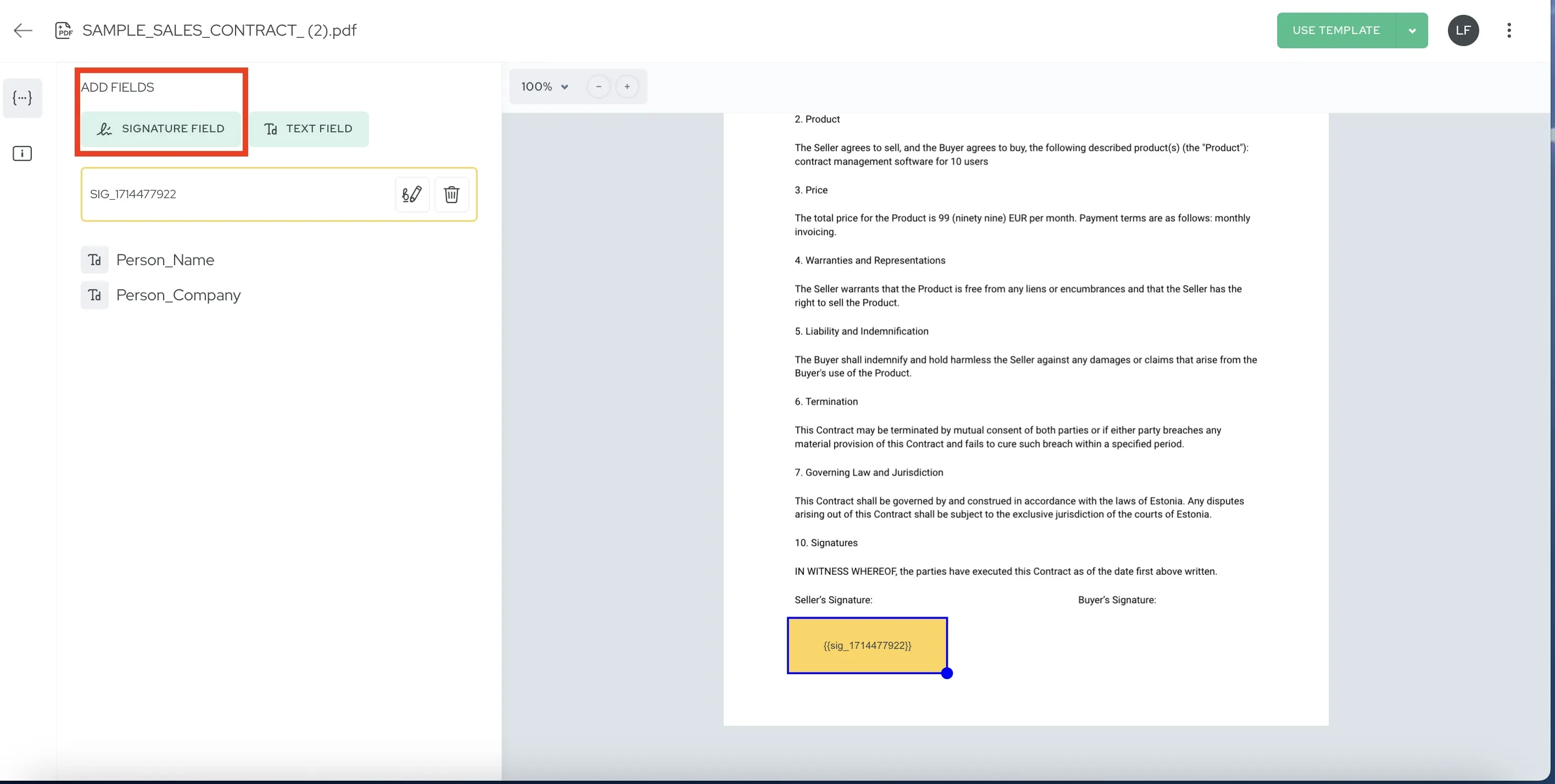Click the back arrow icon

click(23, 30)
